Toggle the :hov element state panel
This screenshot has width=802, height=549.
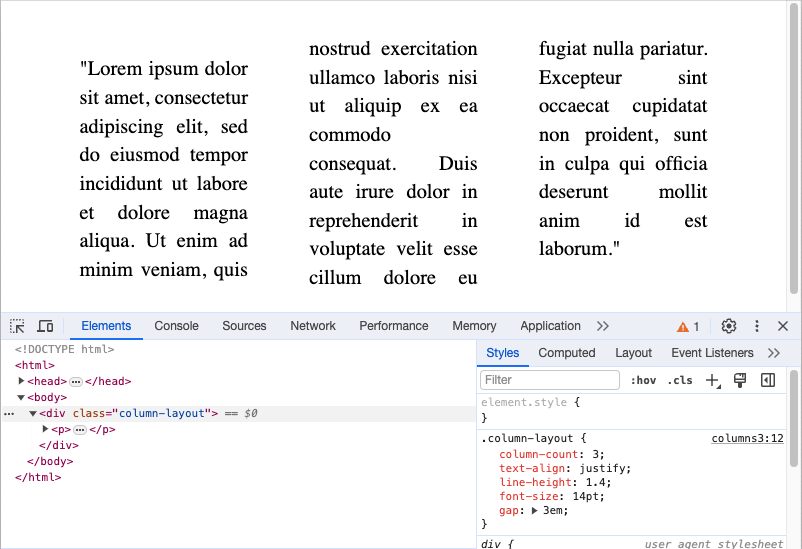pos(643,380)
